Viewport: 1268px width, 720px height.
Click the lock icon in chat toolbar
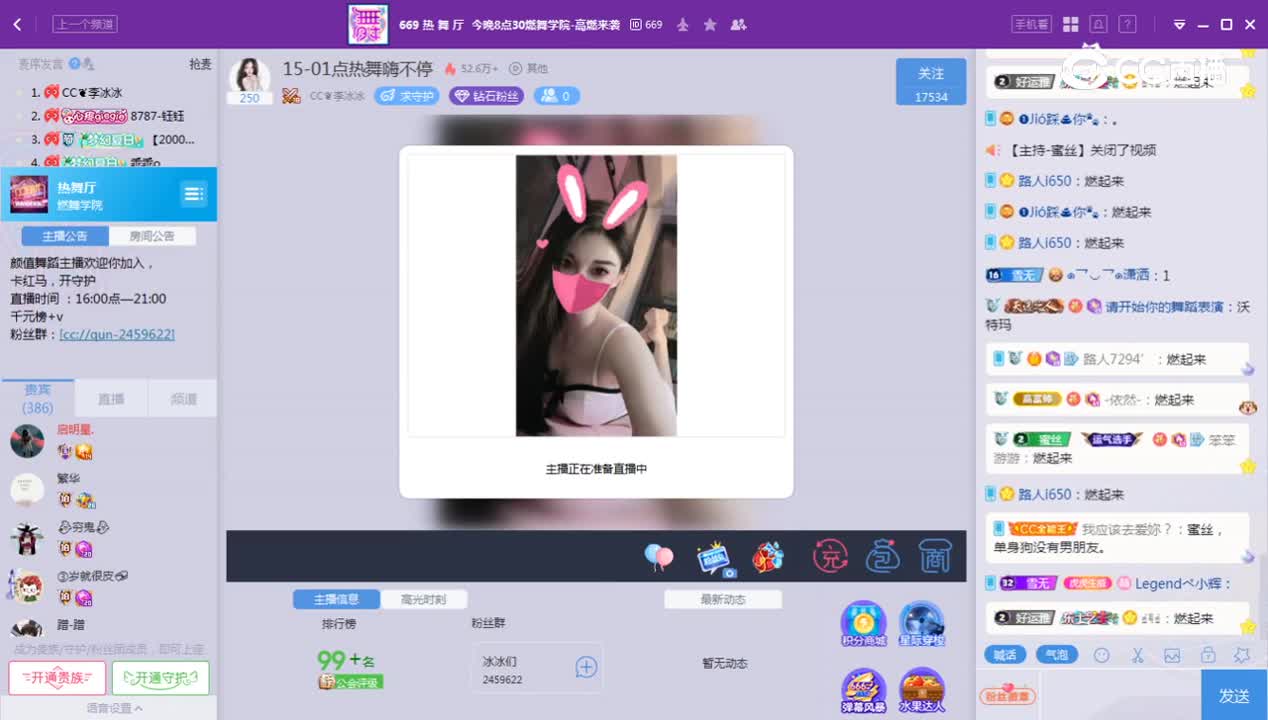point(1208,655)
